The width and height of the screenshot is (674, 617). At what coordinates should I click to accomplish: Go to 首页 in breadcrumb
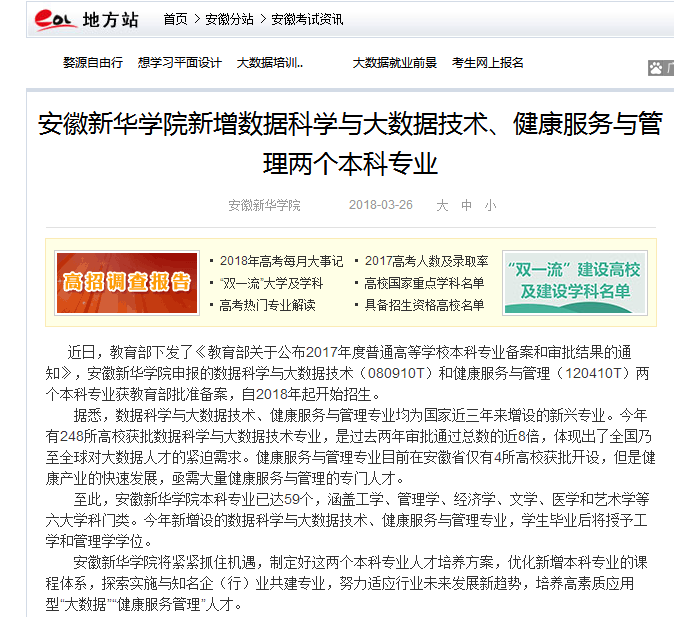point(175,19)
